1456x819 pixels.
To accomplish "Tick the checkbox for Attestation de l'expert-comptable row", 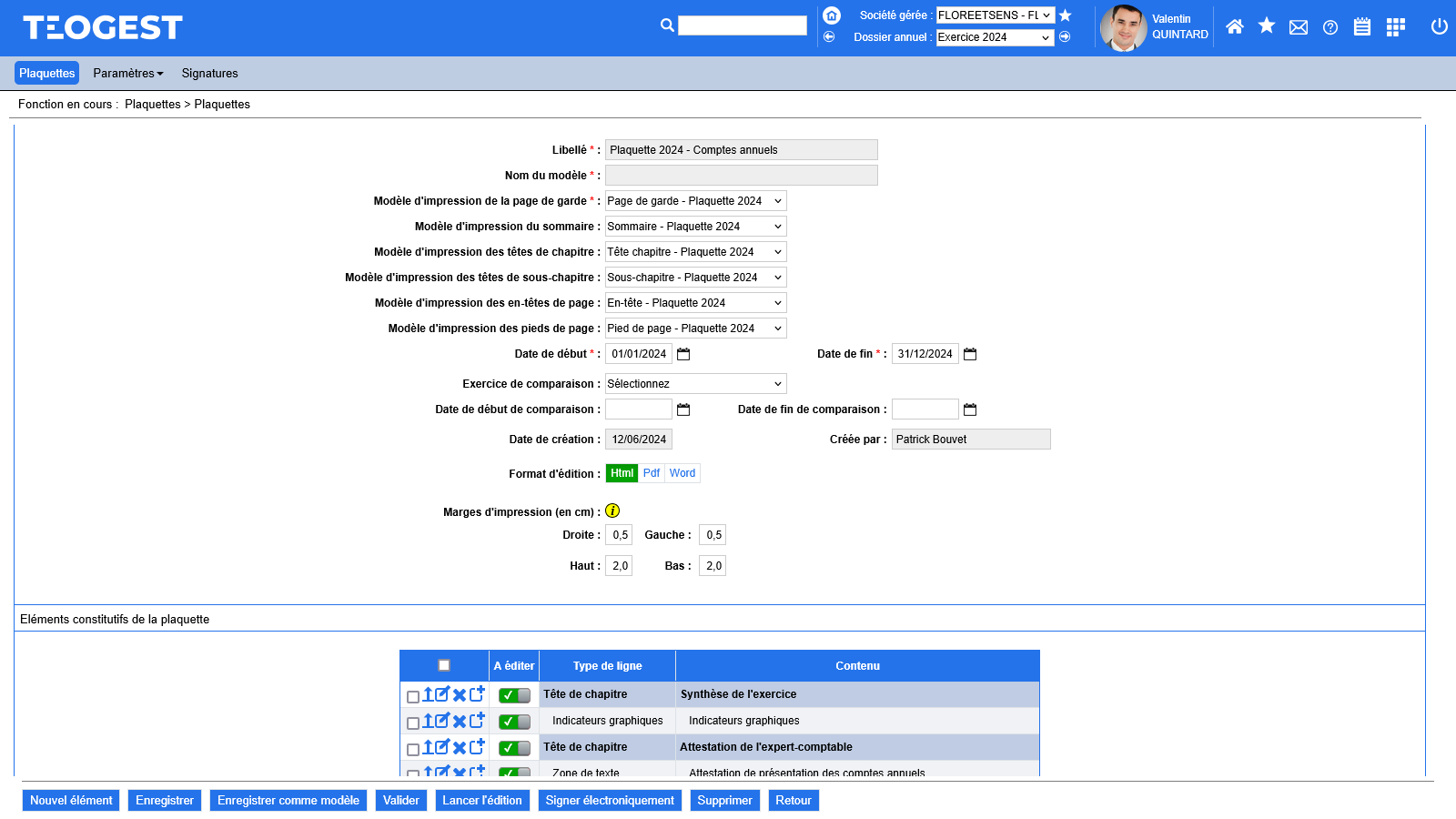I will click(413, 749).
